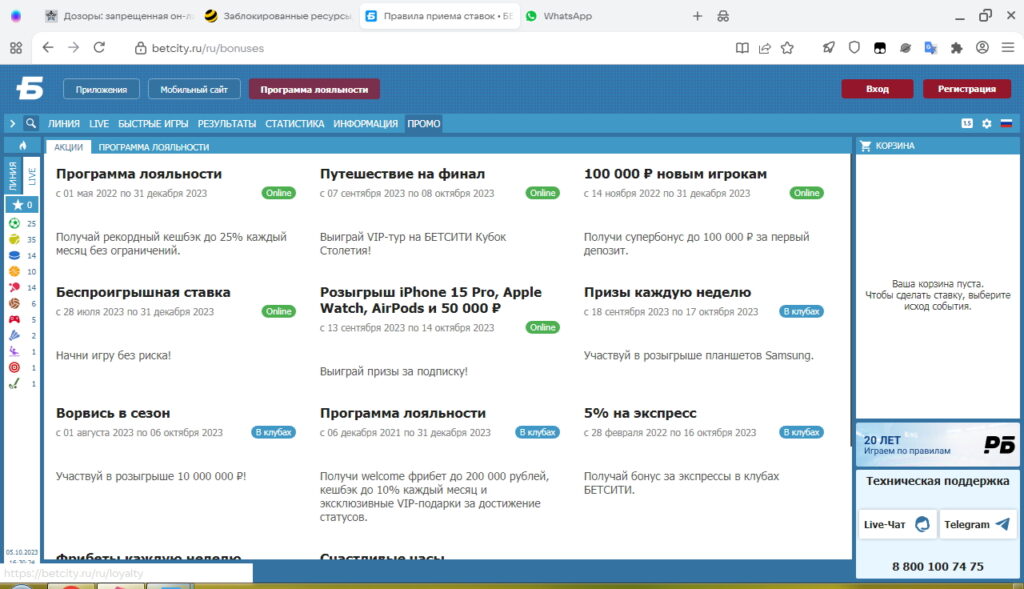Click the search magnifier icon
The image size is (1024, 589).
coord(31,123)
